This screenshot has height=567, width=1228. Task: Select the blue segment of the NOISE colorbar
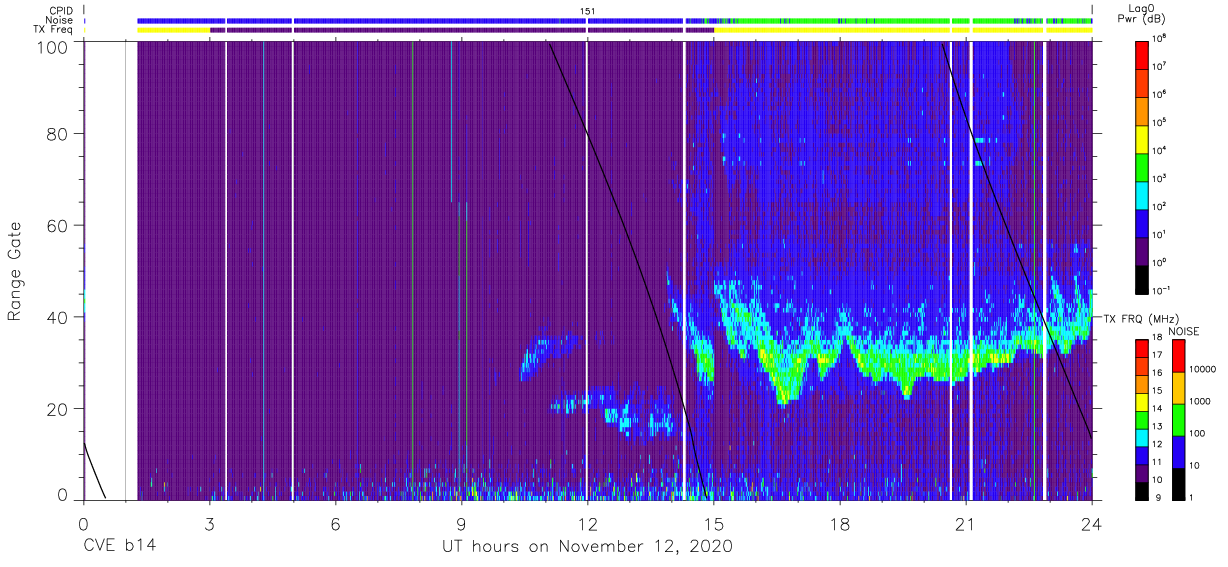(x=1177, y=452)
